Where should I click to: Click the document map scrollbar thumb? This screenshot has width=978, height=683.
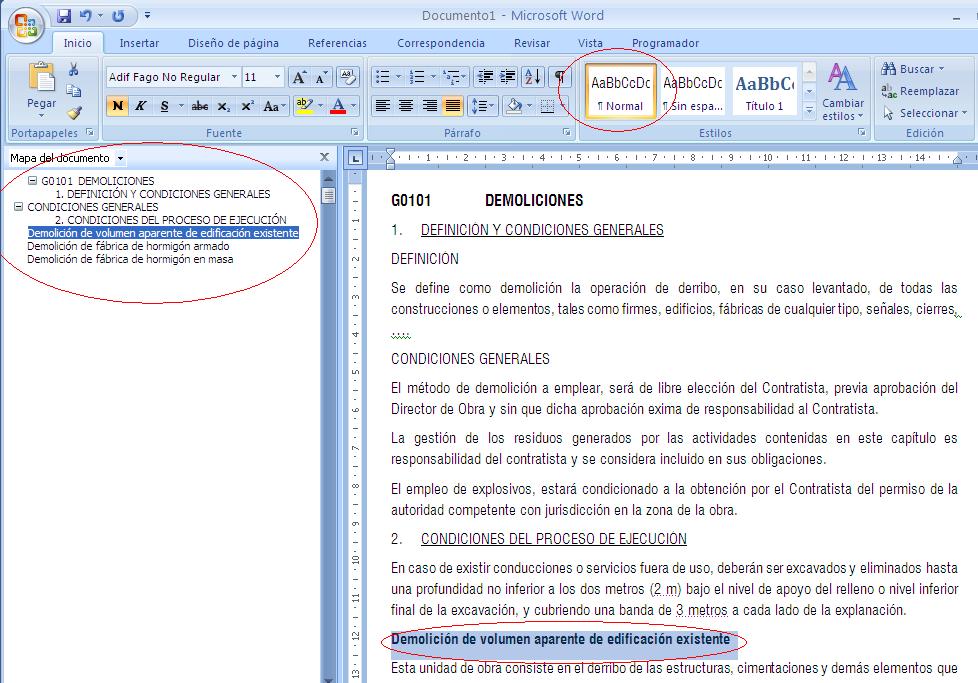(x=328, y=195)
